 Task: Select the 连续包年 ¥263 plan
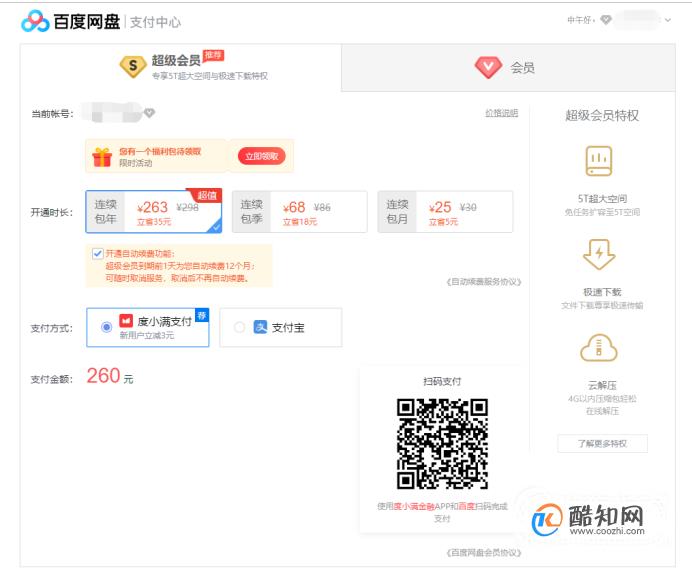coord(154,212)
